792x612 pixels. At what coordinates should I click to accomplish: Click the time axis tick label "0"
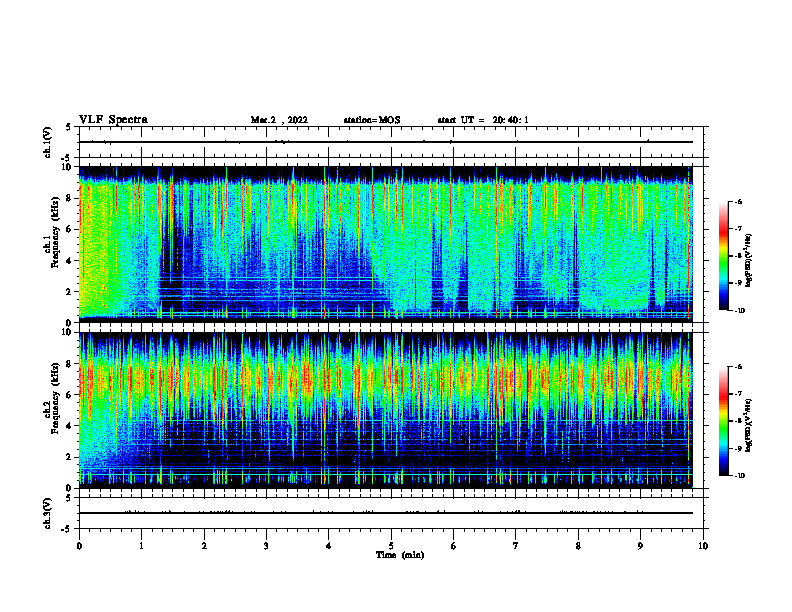pyautogui.click(x=79, y=546)
